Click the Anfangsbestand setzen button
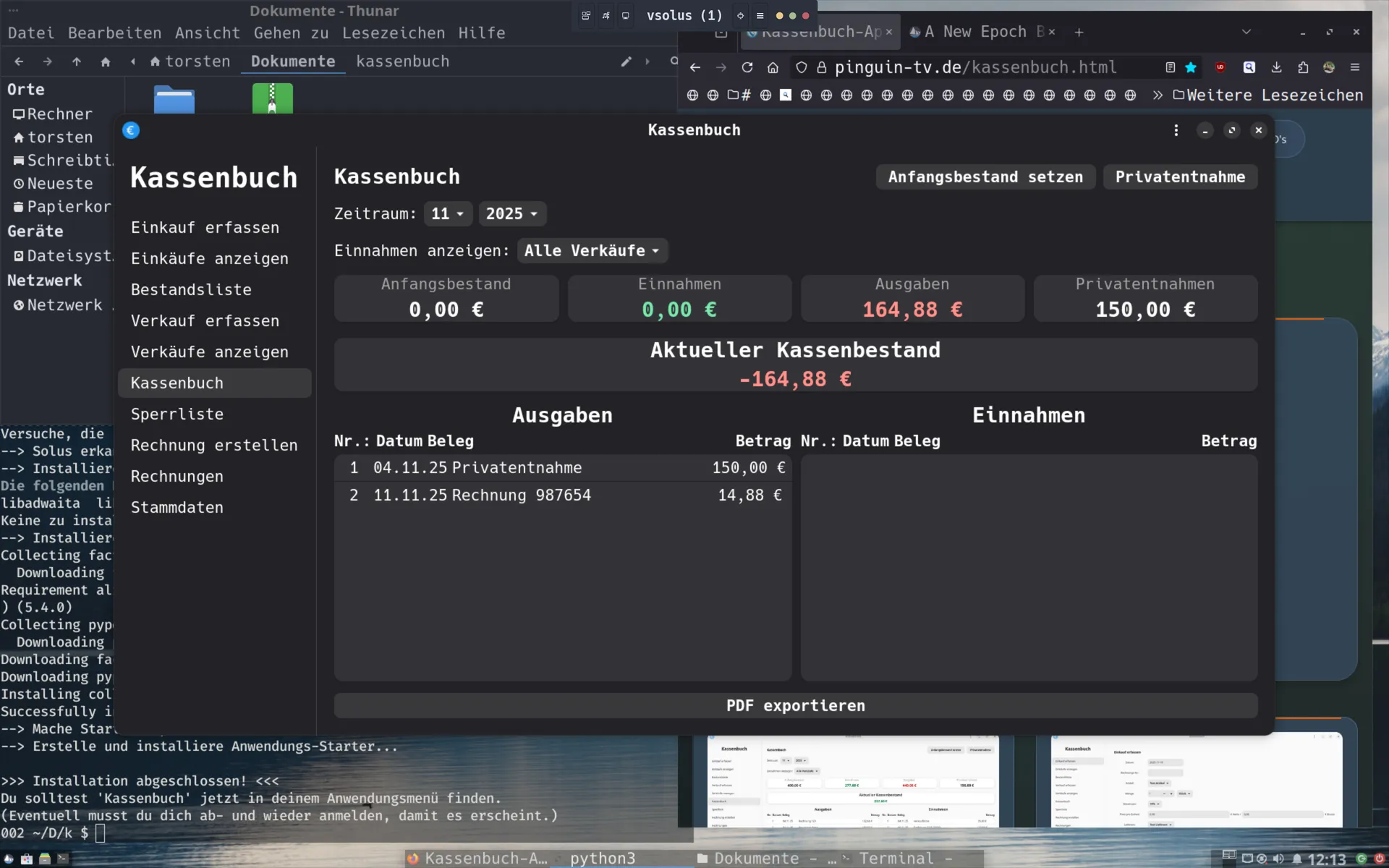The width and height of the screenshot is (1389, 868). [x=985, y=177]
